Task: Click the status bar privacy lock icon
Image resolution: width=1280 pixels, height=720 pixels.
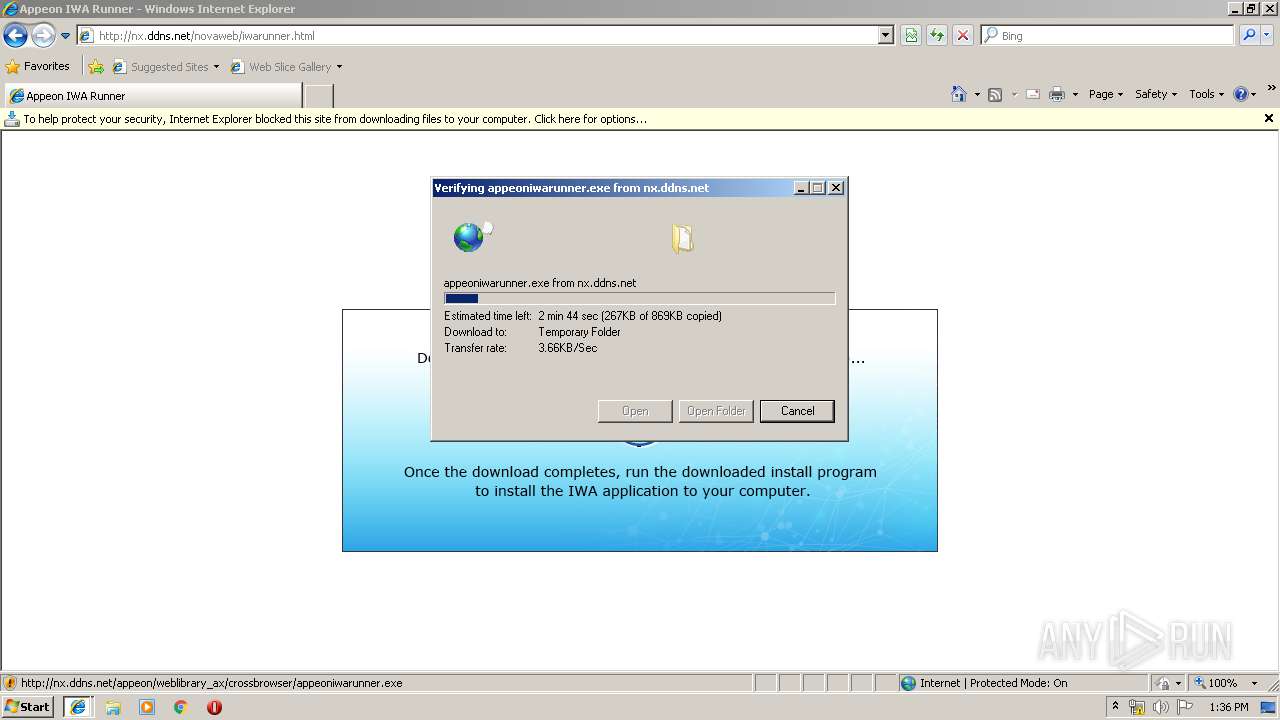Action: [x=1163, y=683]
